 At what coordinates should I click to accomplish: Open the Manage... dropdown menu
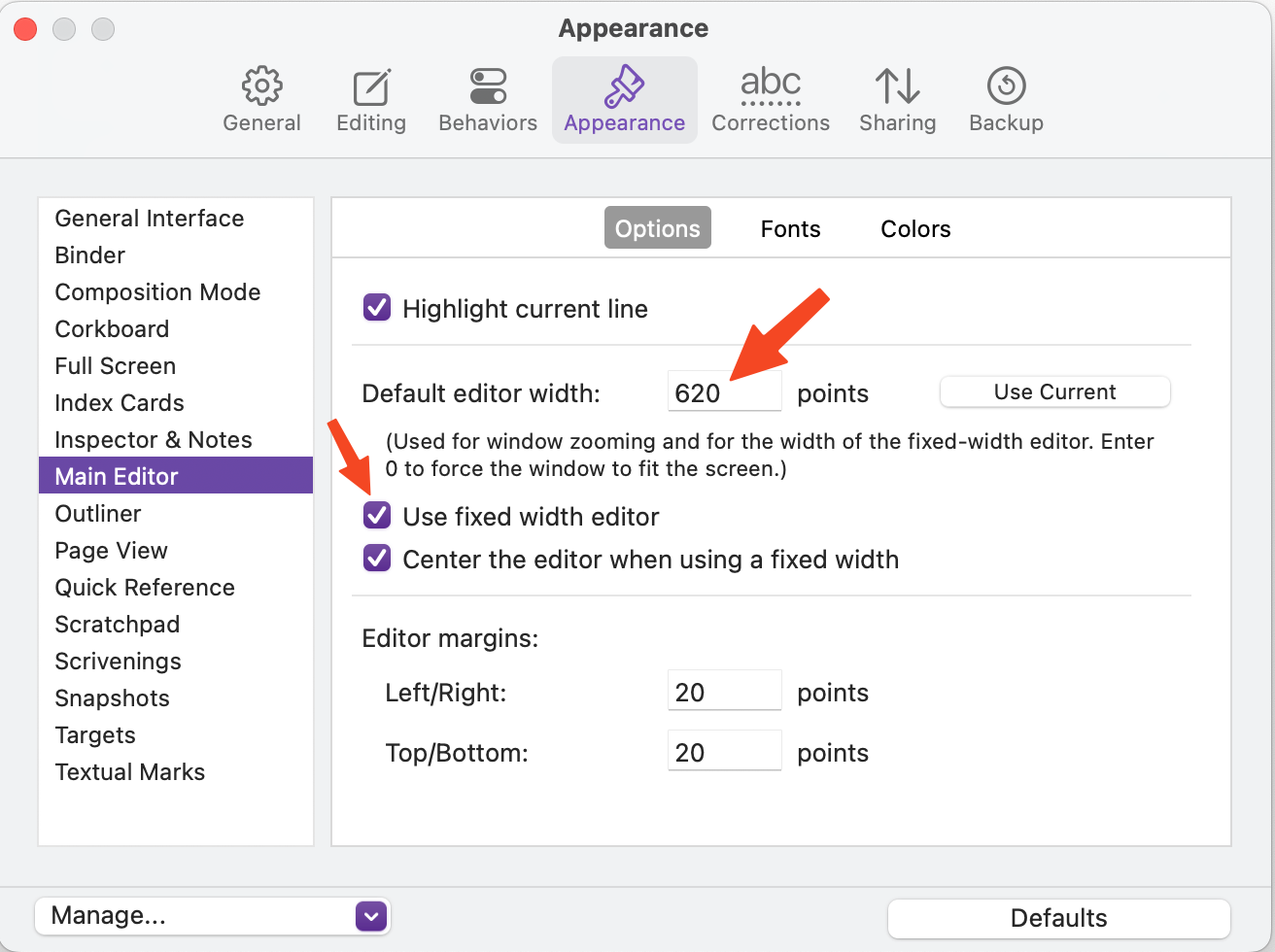pyautogui.click(x=212, y=916)
